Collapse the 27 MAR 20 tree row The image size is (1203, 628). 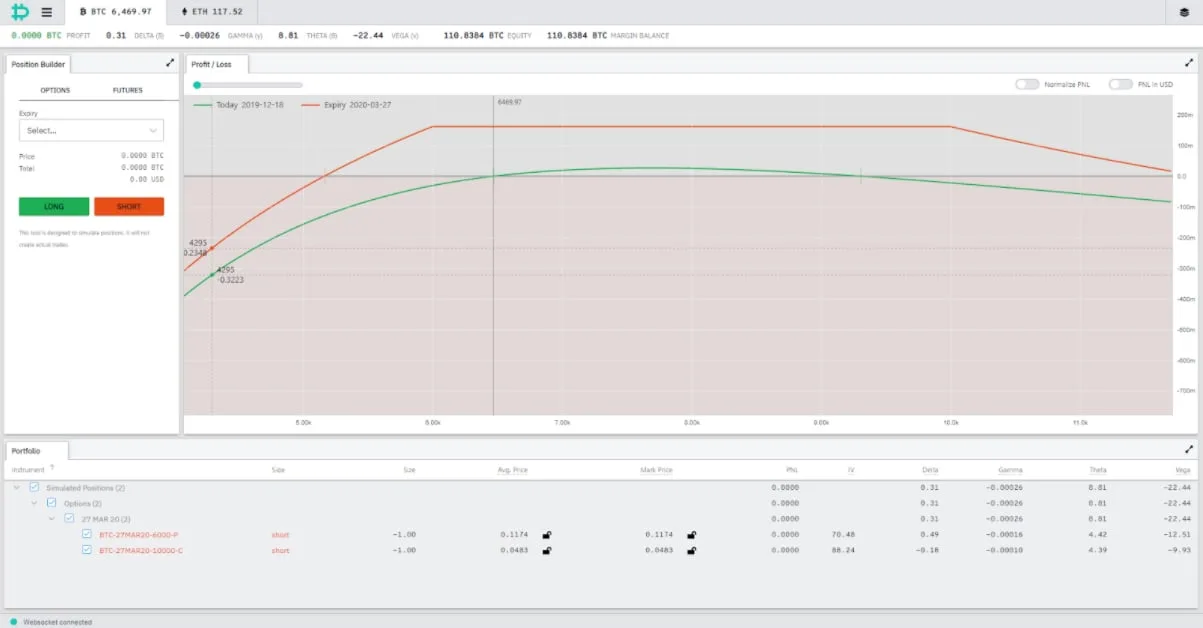[52, 519]
